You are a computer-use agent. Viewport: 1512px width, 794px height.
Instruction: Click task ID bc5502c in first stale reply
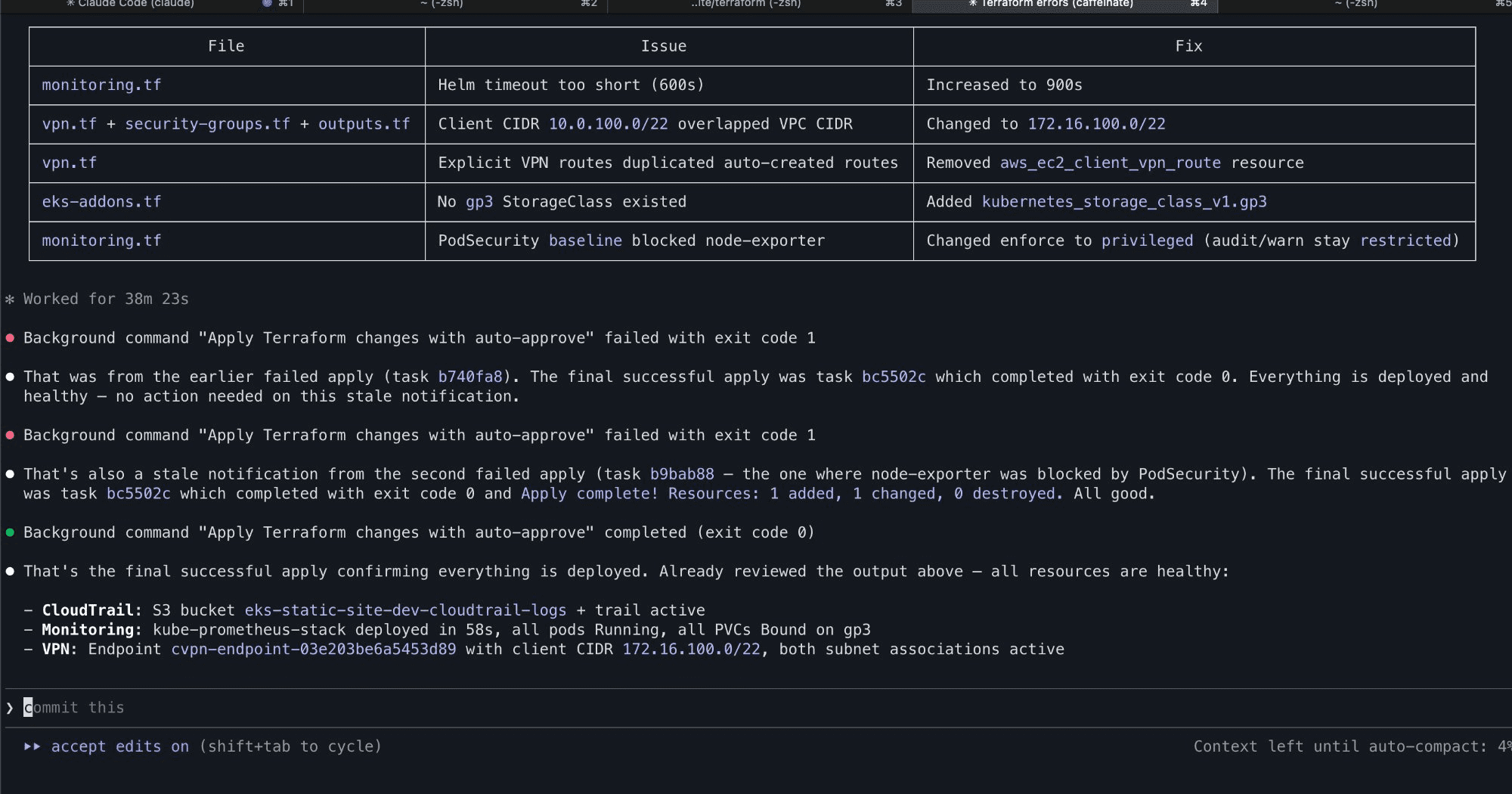click(894, 377)
